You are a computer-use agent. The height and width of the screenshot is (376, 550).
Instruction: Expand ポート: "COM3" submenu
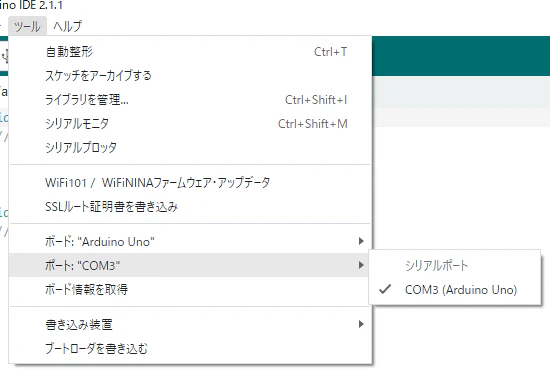pos(190,266)
